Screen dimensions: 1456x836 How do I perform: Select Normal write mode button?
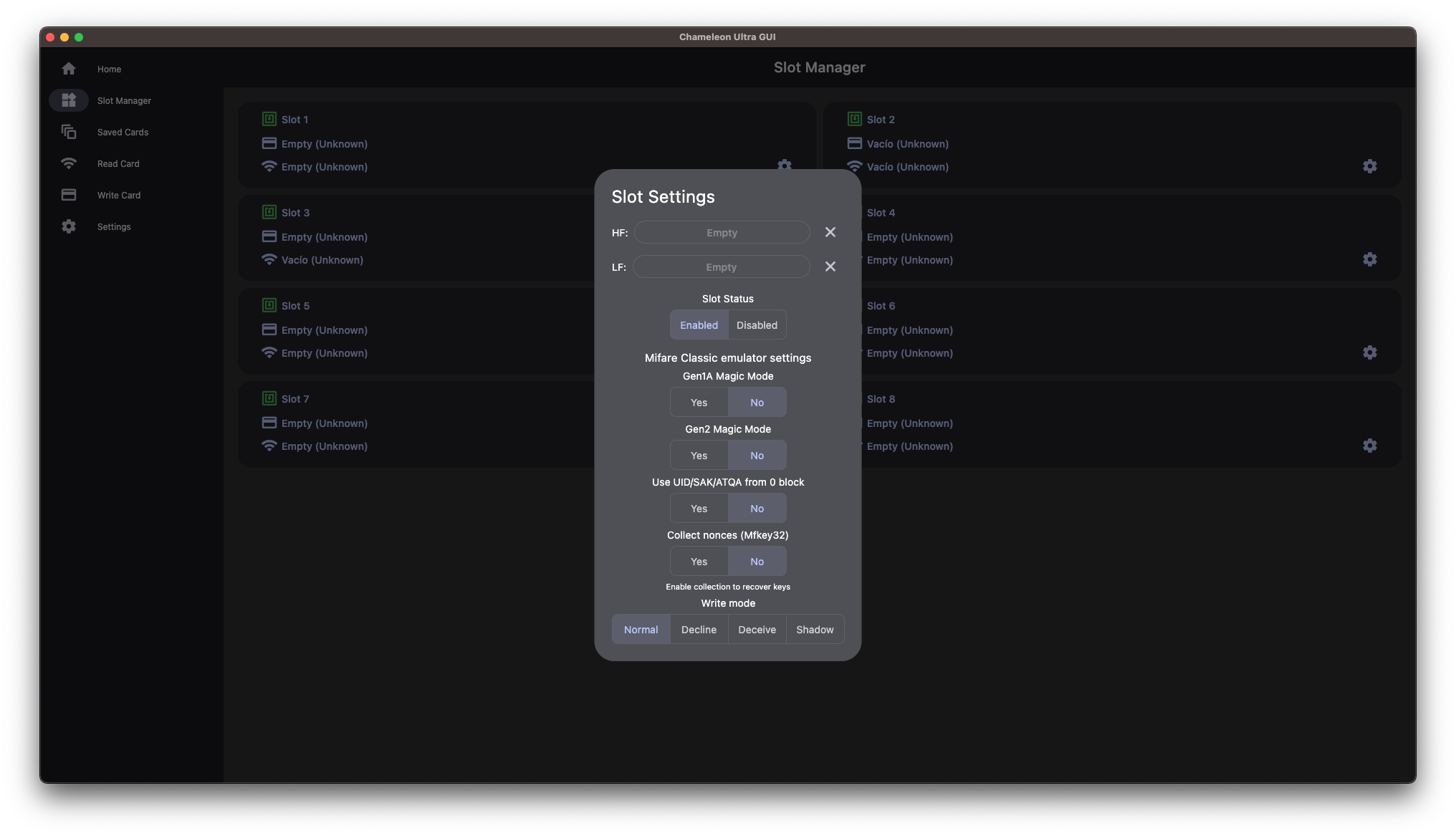coord(641,628)
